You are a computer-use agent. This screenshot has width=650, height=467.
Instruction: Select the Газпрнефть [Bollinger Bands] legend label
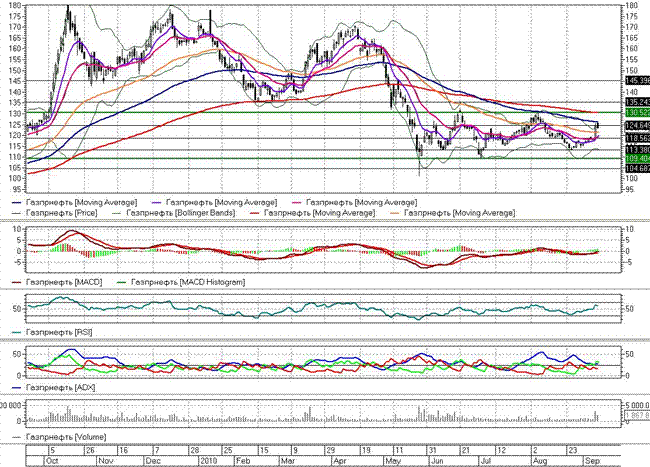pyautogui.click(x=181, y=213)
